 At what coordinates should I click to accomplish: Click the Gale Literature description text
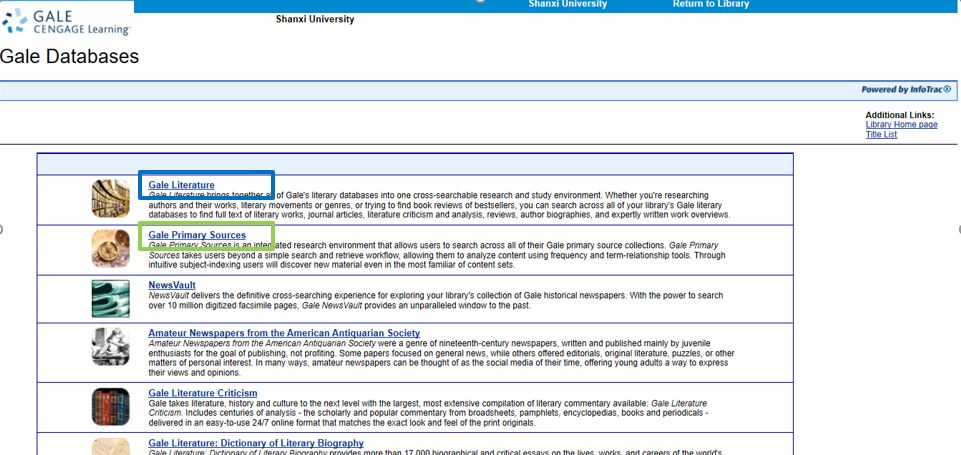(x=440, y=205)
